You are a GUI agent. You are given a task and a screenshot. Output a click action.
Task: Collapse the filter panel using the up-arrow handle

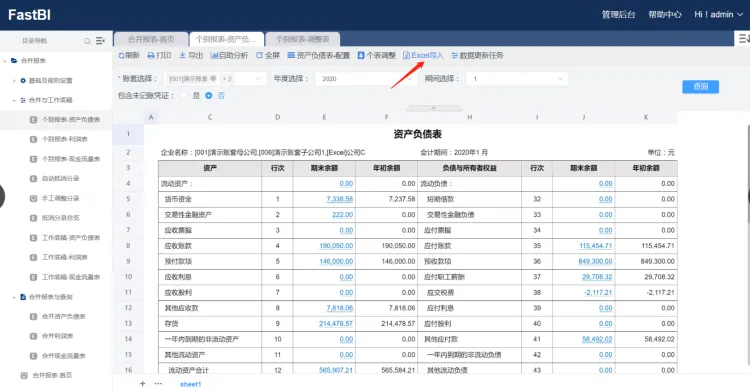433,109
